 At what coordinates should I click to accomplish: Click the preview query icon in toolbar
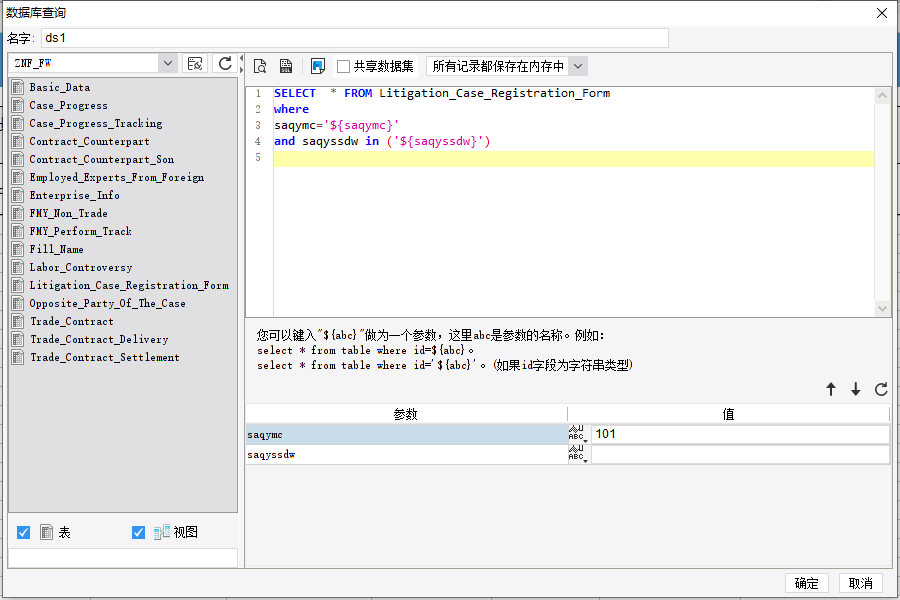[x=260, y=66]
